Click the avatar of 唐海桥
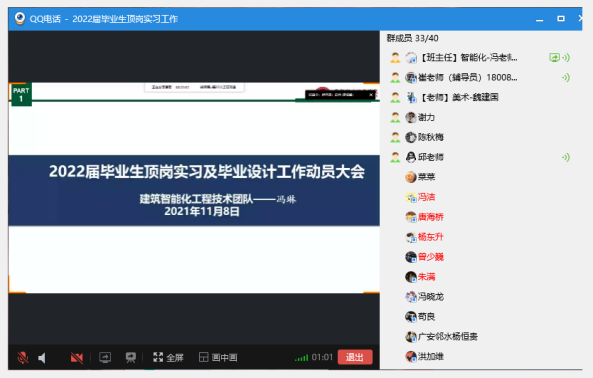The width and height of the screenshot is (593, 378). (411, 217)
